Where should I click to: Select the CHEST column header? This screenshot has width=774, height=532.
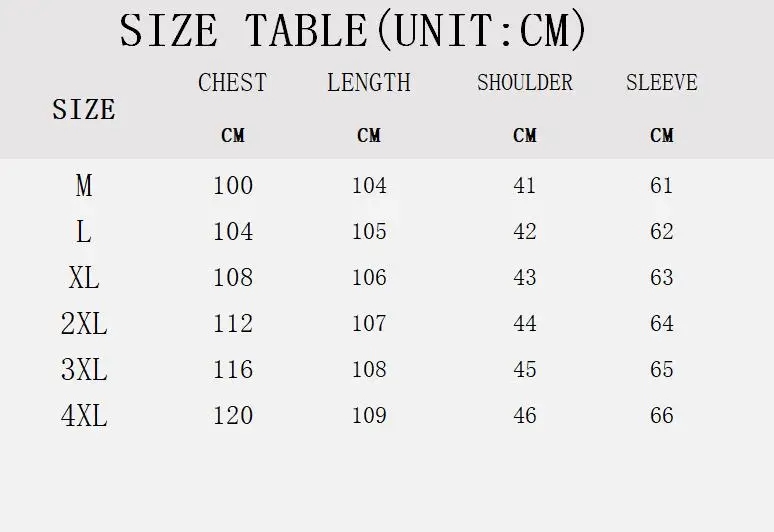(232, 82)
